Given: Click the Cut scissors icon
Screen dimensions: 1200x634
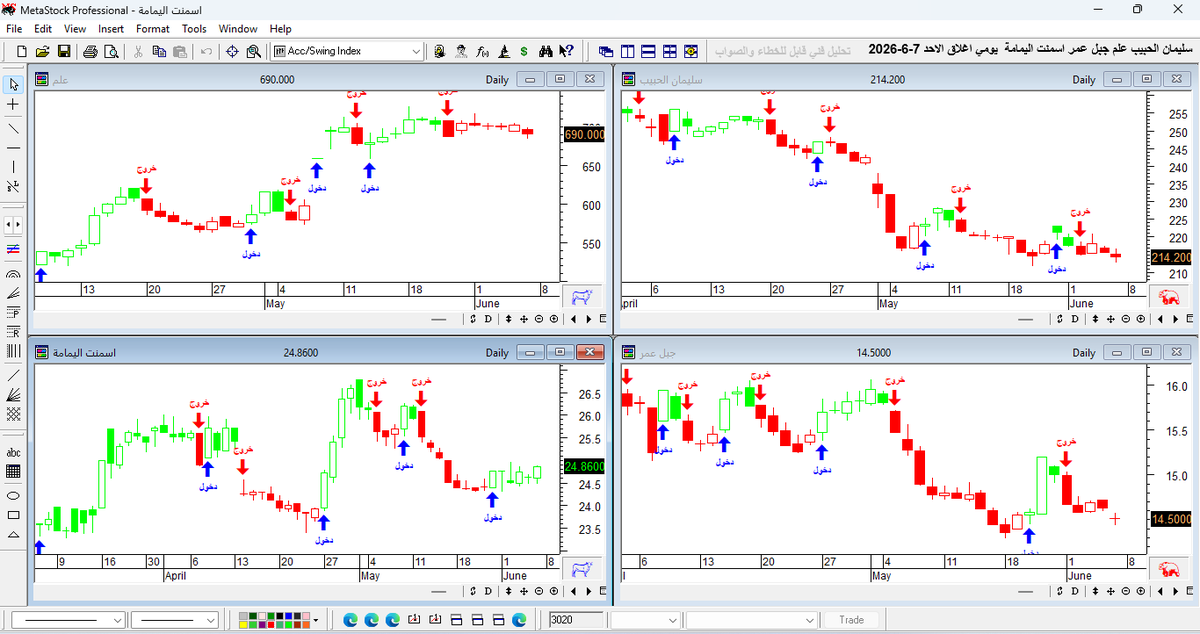Looking at the screenshot, I should point(138,51).
